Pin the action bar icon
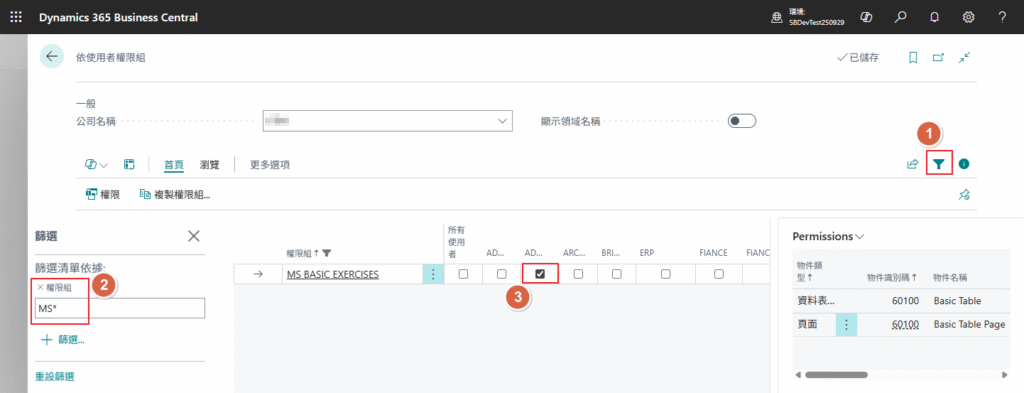The image size is (1024, 393). click(x=964, y=194)
